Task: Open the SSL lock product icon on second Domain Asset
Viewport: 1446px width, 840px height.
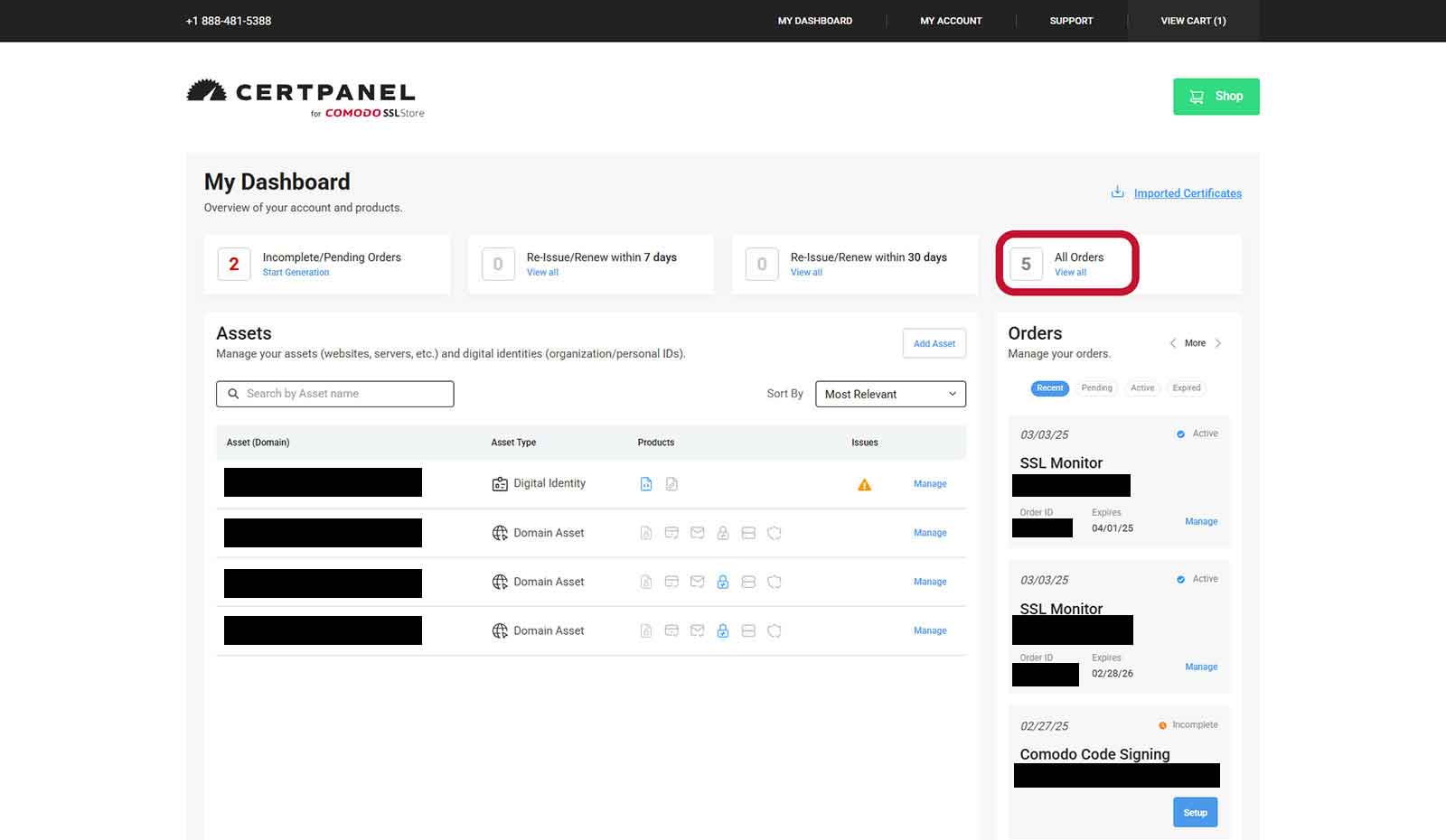Action: coord(722,582)
